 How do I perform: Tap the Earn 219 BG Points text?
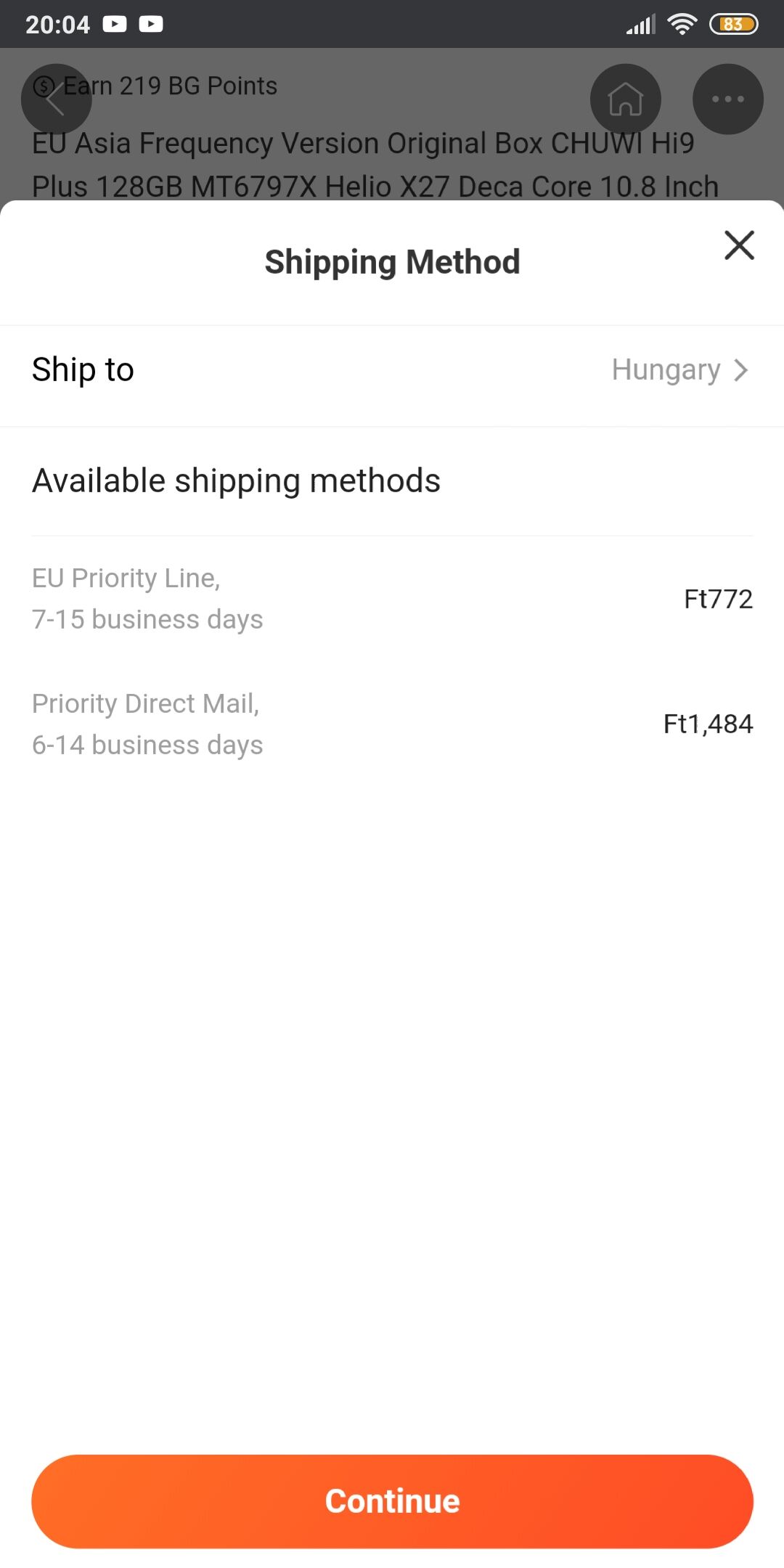click(170, 86)
